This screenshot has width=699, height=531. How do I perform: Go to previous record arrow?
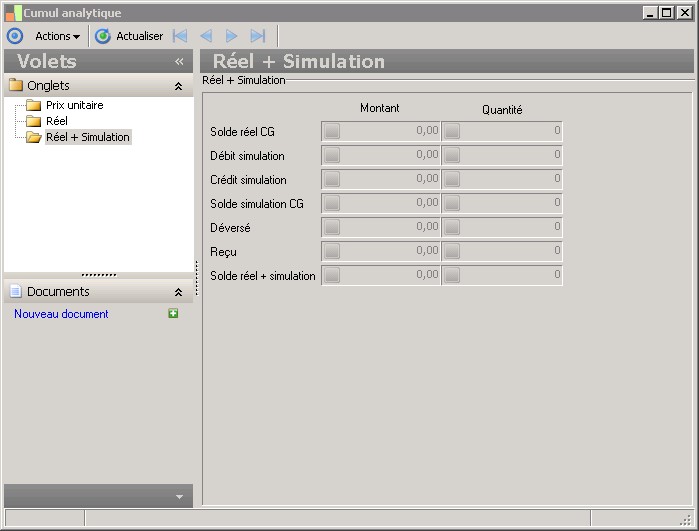(206, 36)
